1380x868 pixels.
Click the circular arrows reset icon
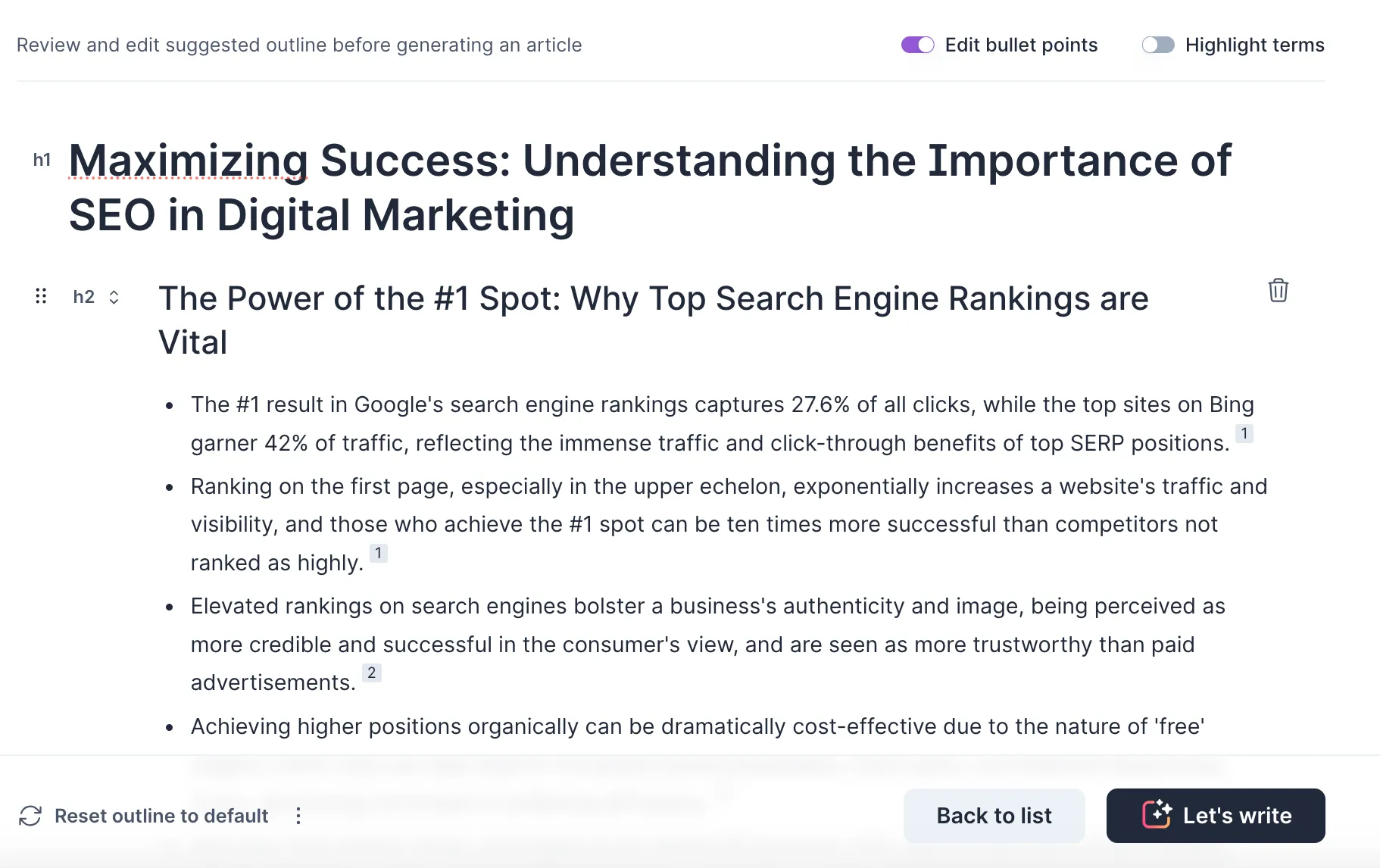click(x=30, y=816)
